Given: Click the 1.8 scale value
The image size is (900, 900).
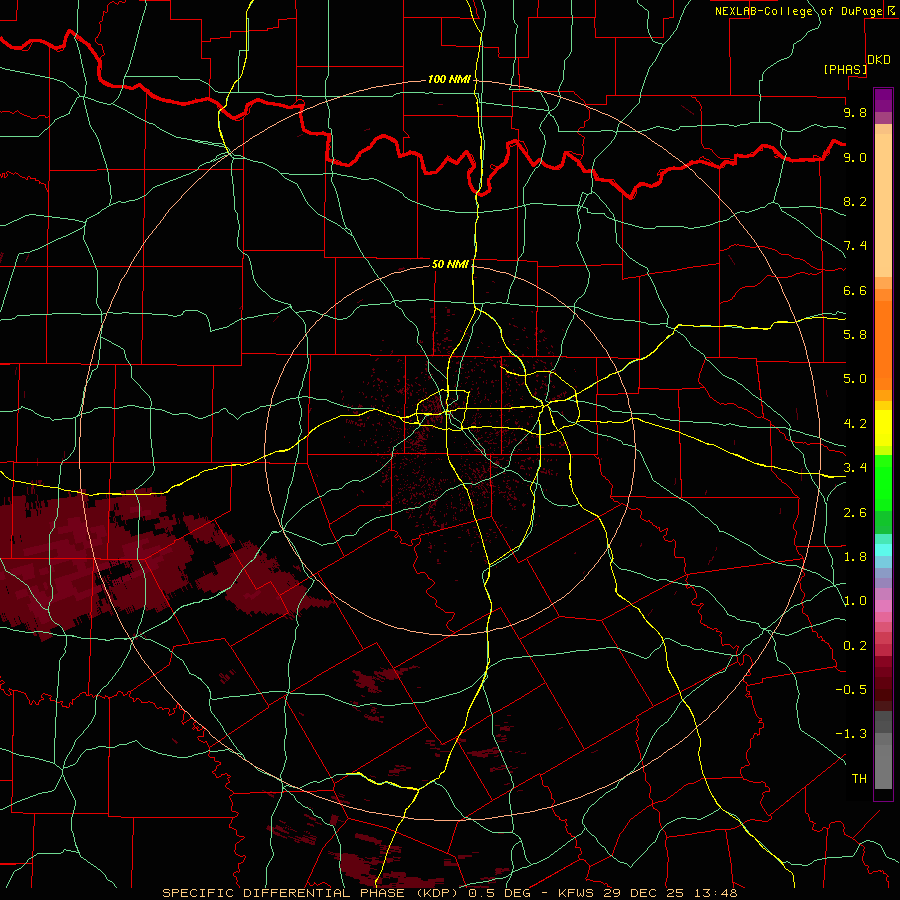Looking at the screenshot, I should (x=855, y=557).
